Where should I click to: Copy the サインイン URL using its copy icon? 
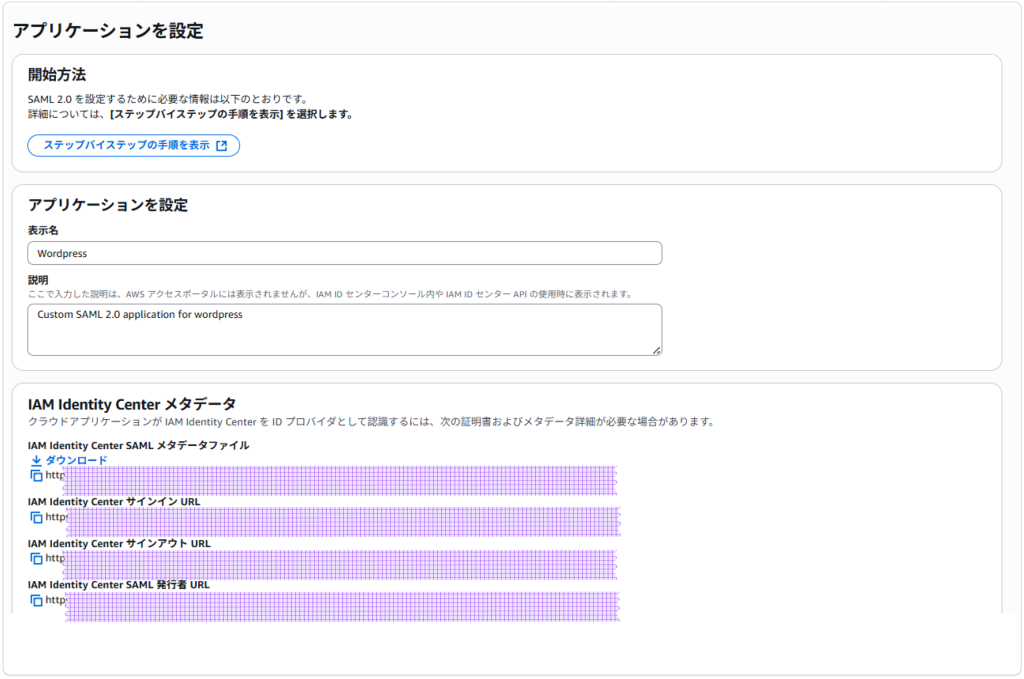tap(37, 518)
